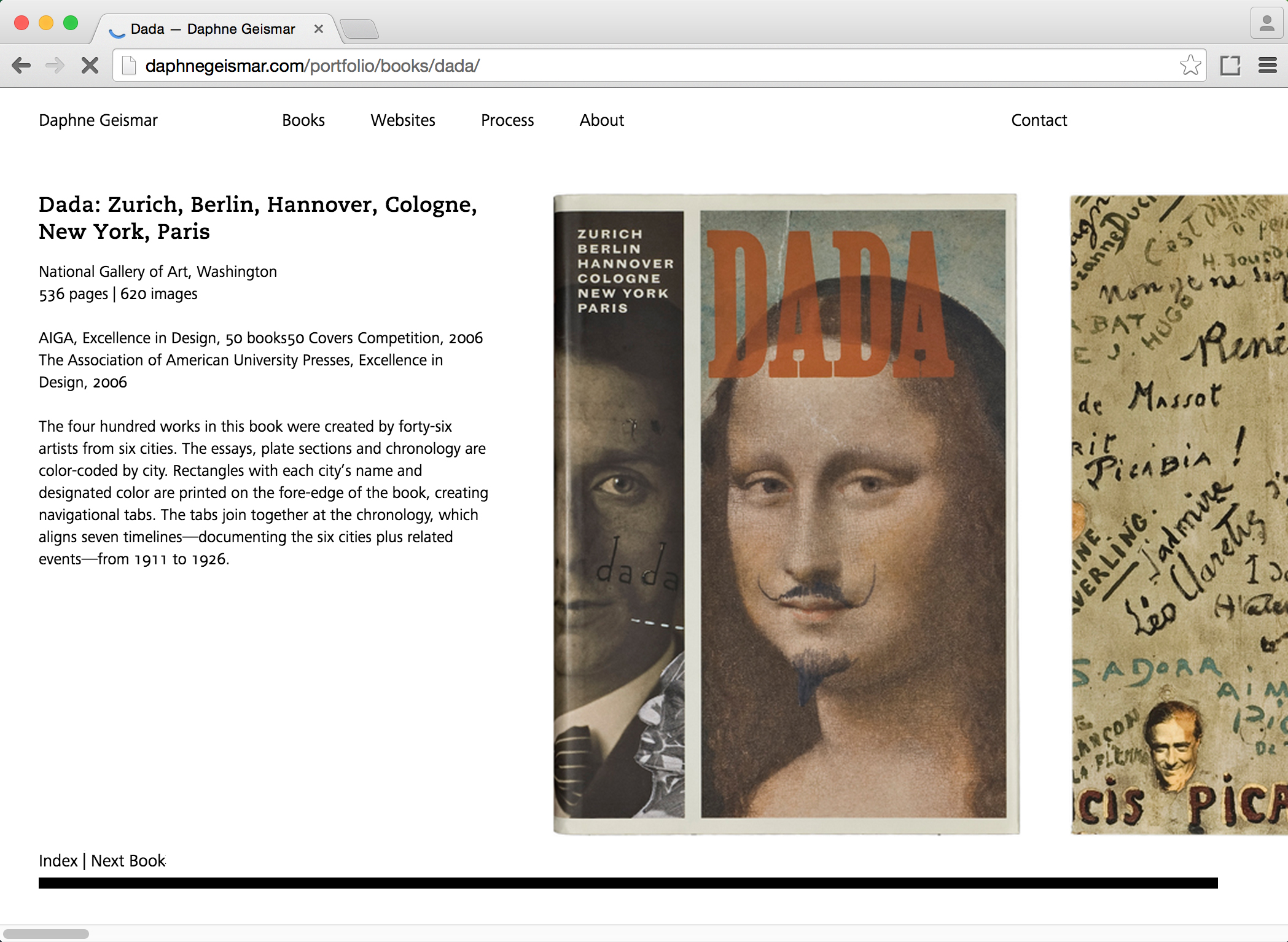
Task: Go to the Contact page
Action: point(1039,120)
